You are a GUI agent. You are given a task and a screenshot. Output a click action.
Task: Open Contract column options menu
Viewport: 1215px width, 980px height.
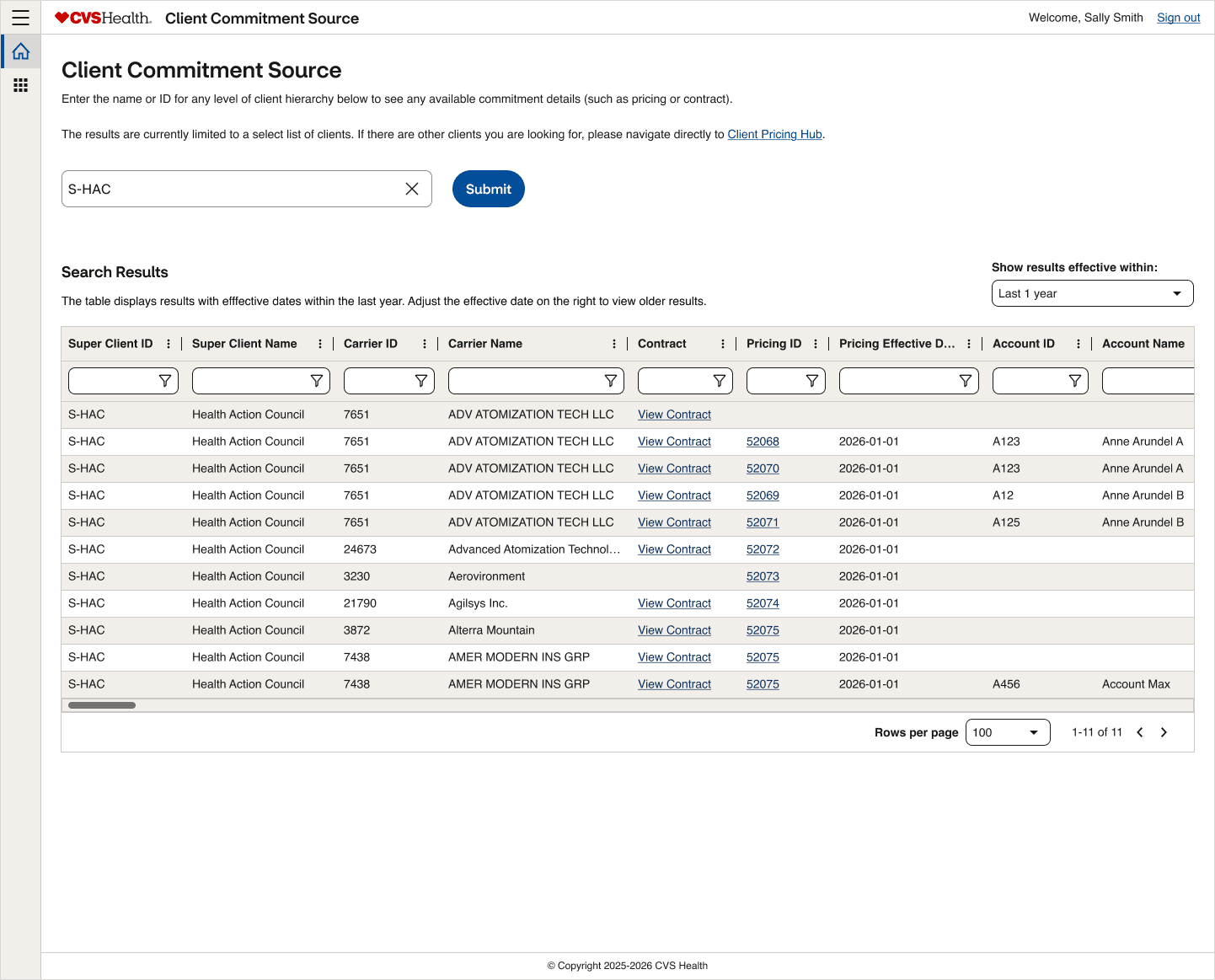point(723,344)
